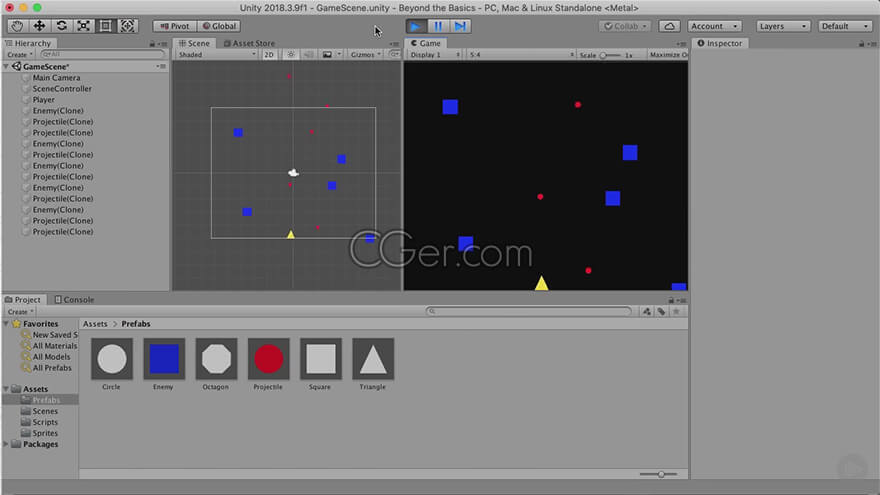This screenshot has height=495, width=880.
Task: Open Search by Type filter icon
Action: (x=647, y=311)
